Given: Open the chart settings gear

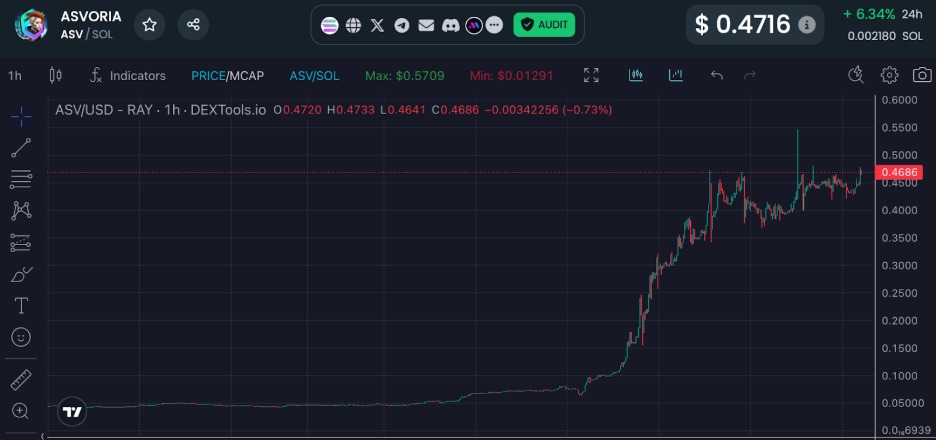Looking at the screenshot, I should tap(890, 75).
